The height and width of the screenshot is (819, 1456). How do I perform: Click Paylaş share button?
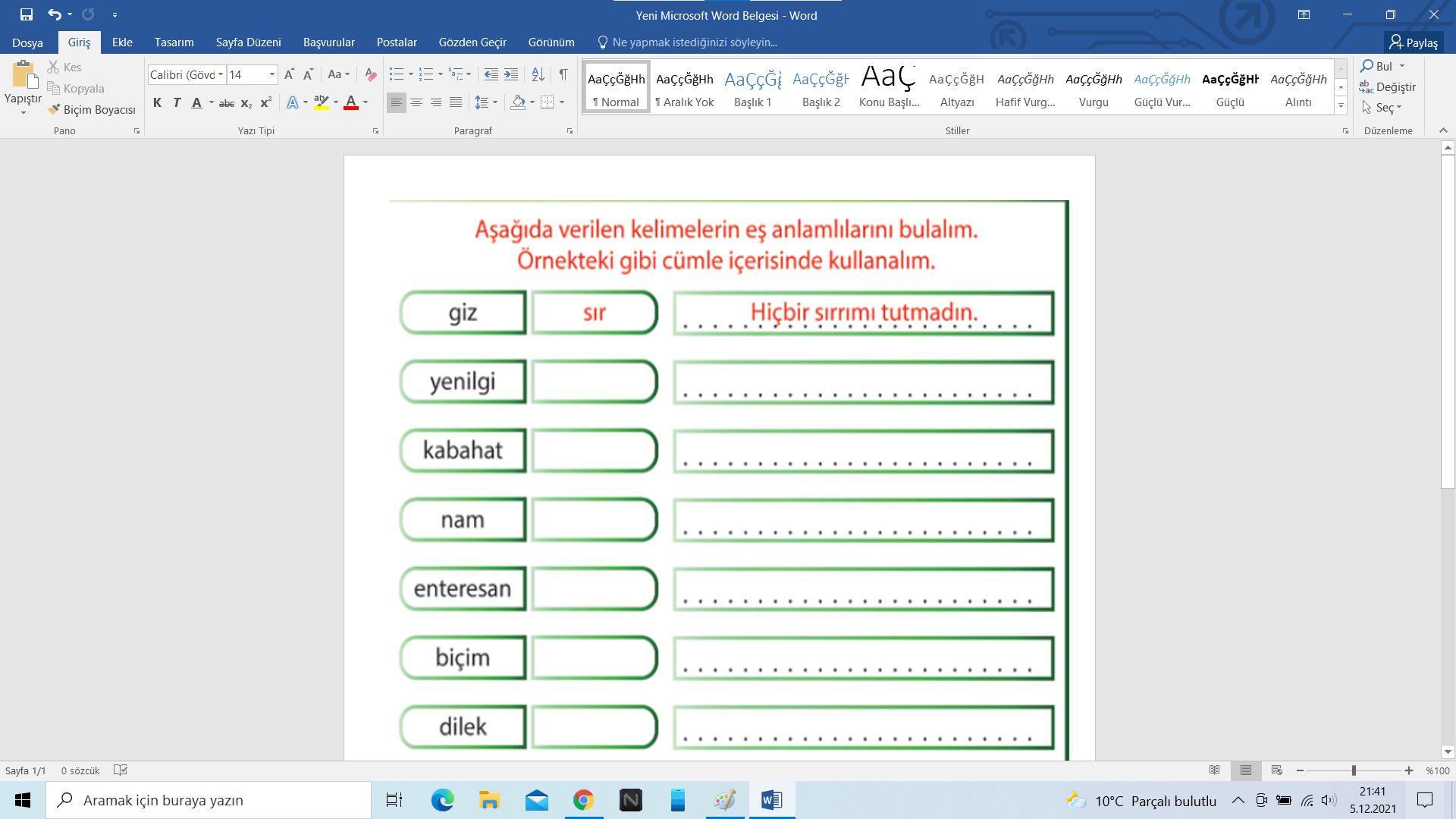pyautogui.click(x=1414, y=42)
